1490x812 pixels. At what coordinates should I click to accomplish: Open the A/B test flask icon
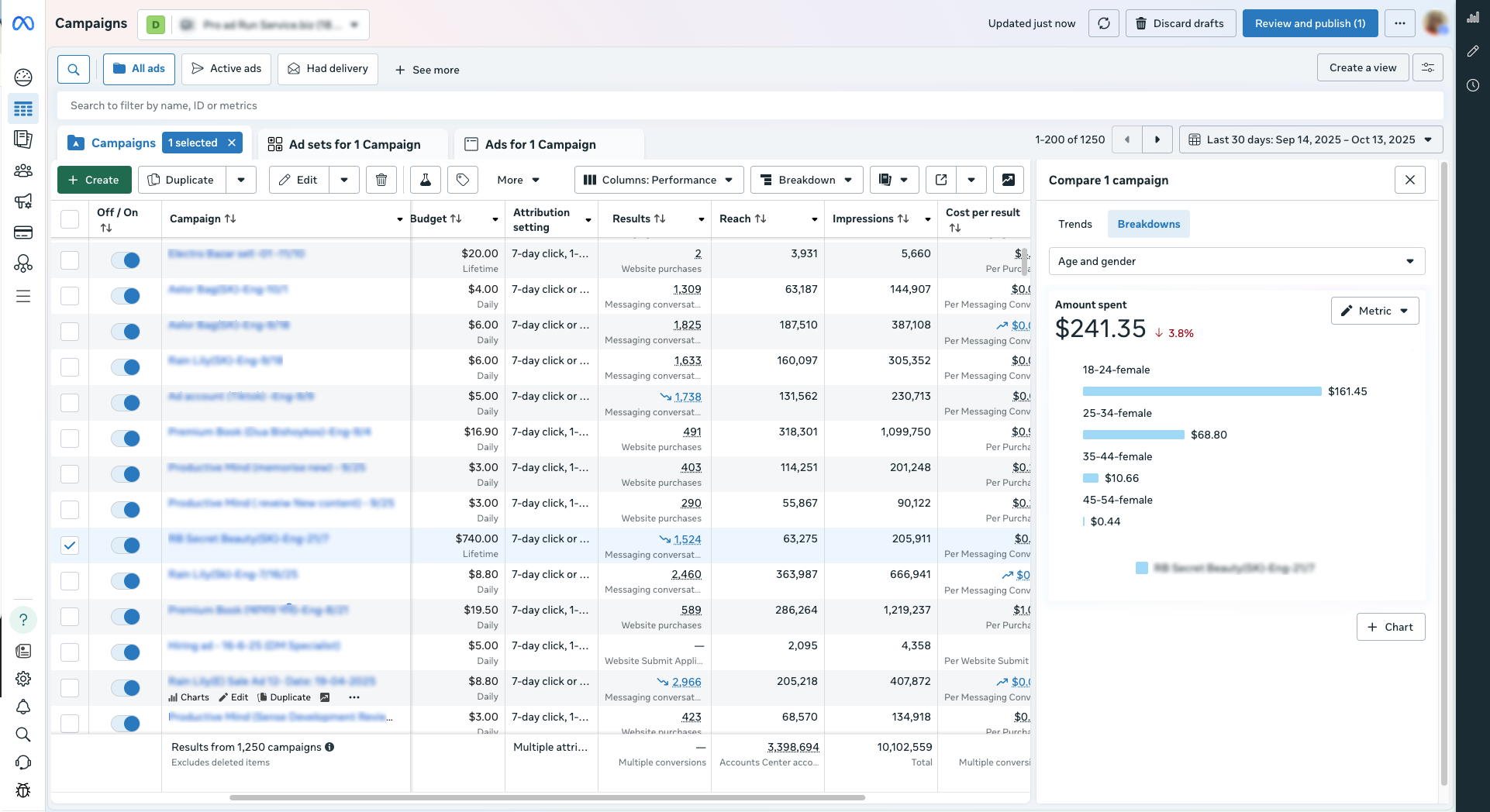click(x=425, y=180)
